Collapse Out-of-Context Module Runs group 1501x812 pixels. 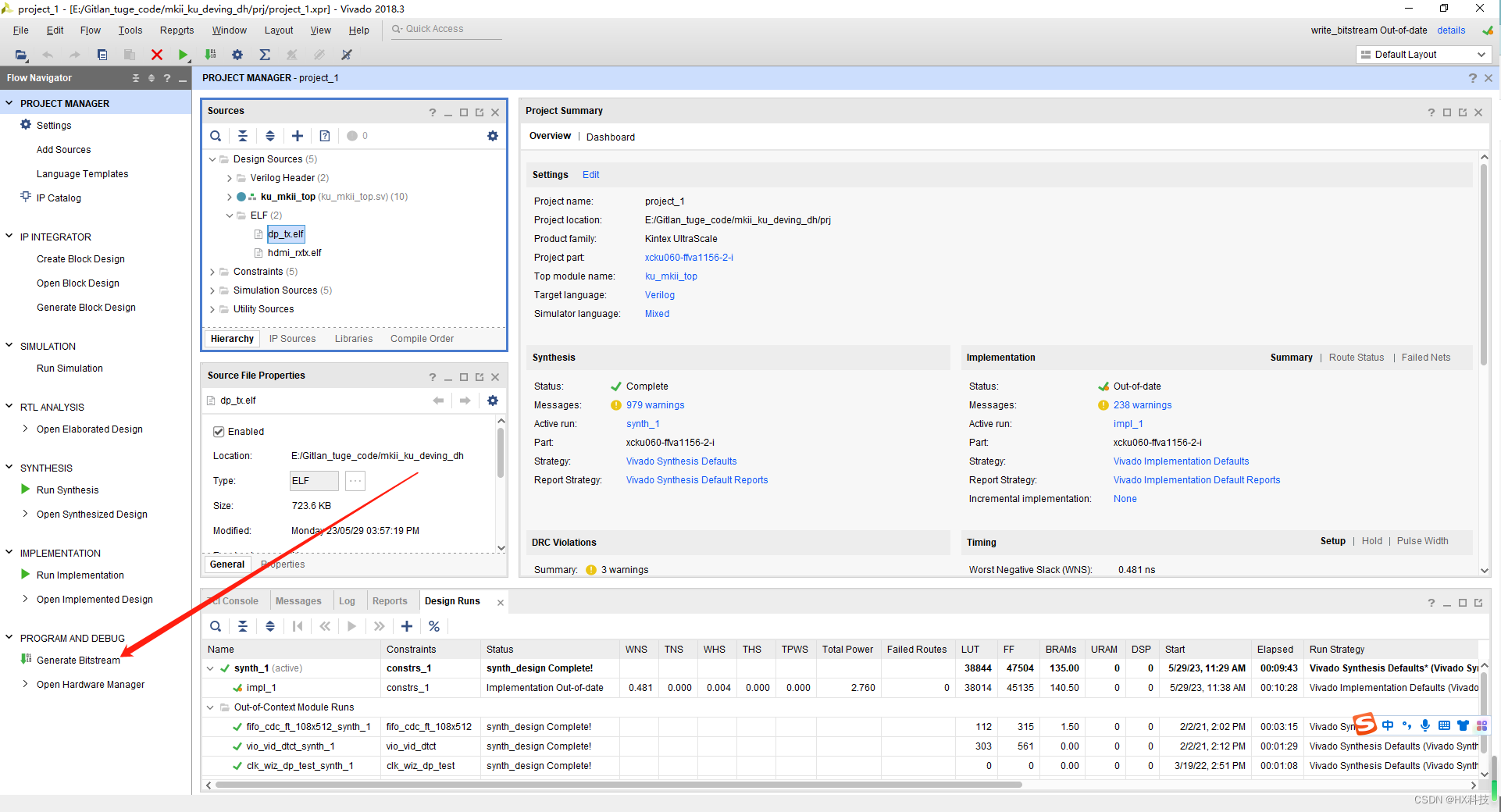[x=210, y=707]
